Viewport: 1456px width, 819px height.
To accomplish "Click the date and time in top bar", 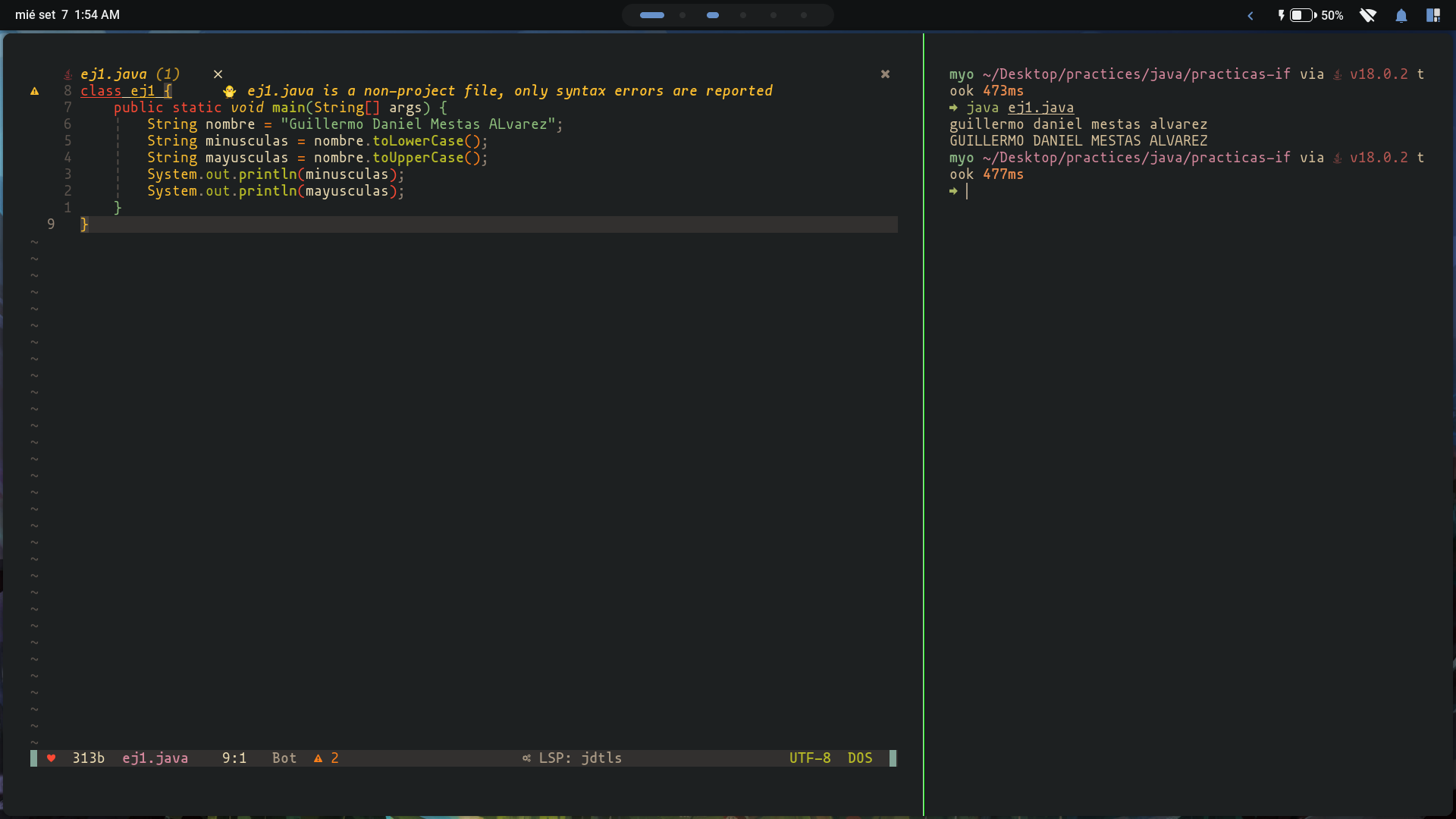I will point(67,15).
